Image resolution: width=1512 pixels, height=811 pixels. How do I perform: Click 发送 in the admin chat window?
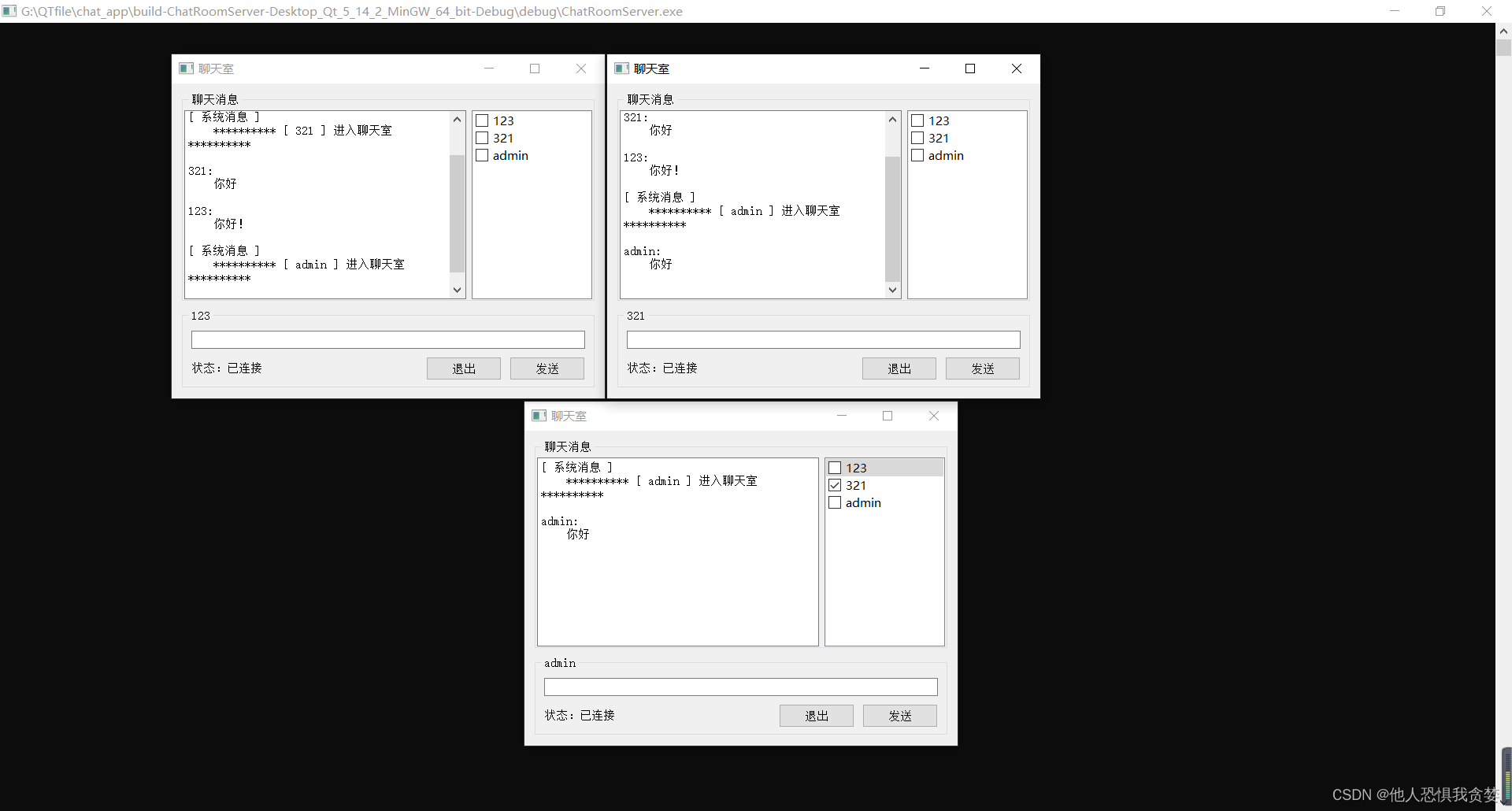coord(900,716)
